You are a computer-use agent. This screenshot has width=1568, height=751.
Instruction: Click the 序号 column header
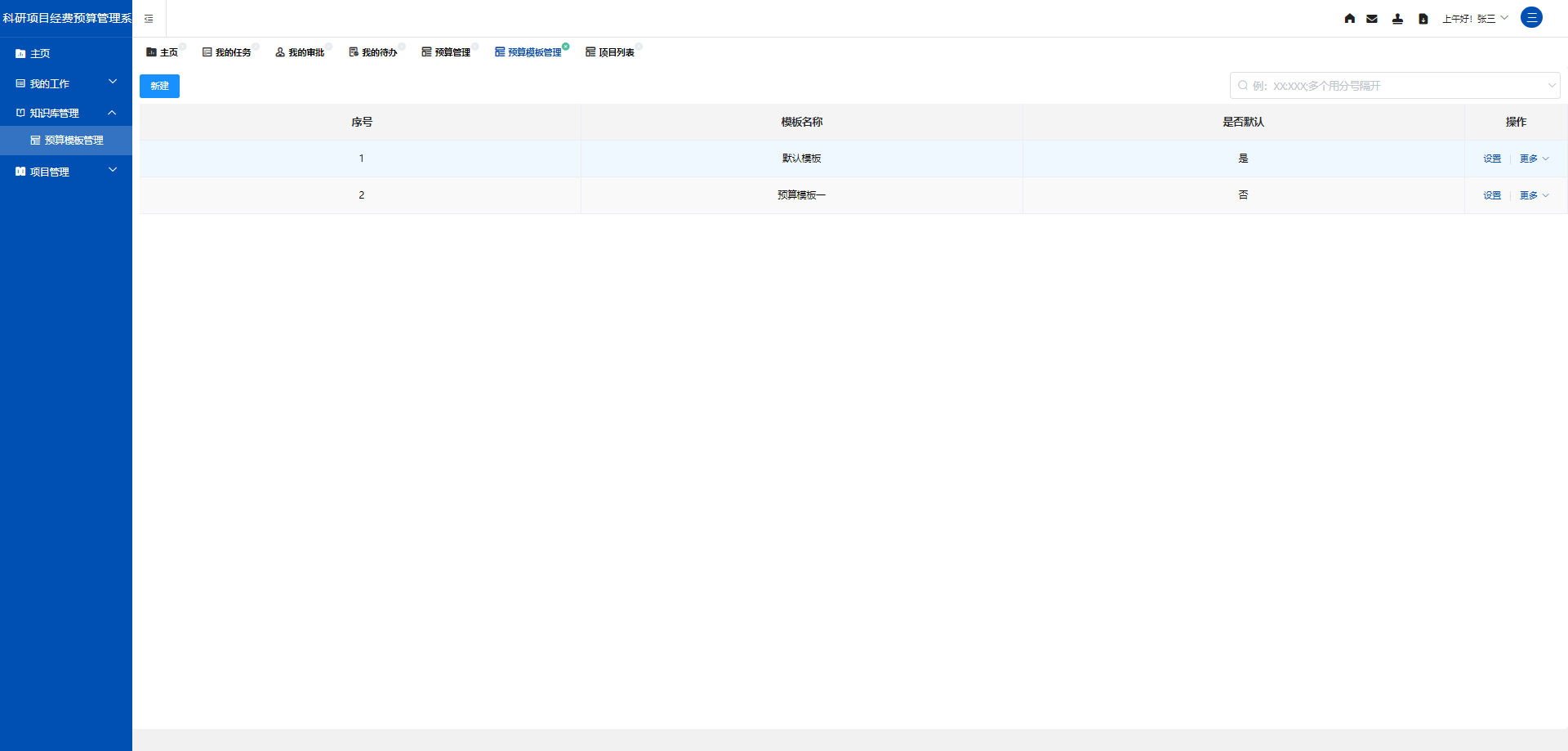(x=362, y=122)
